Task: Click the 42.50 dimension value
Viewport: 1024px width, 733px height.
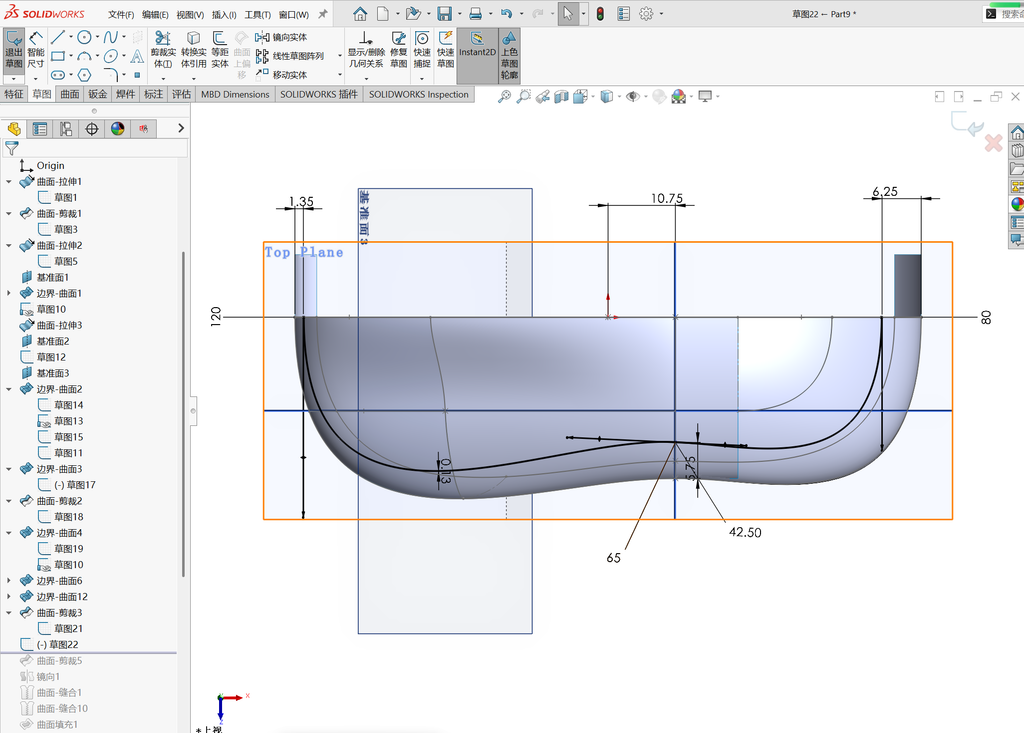Action: coord(745,532)
